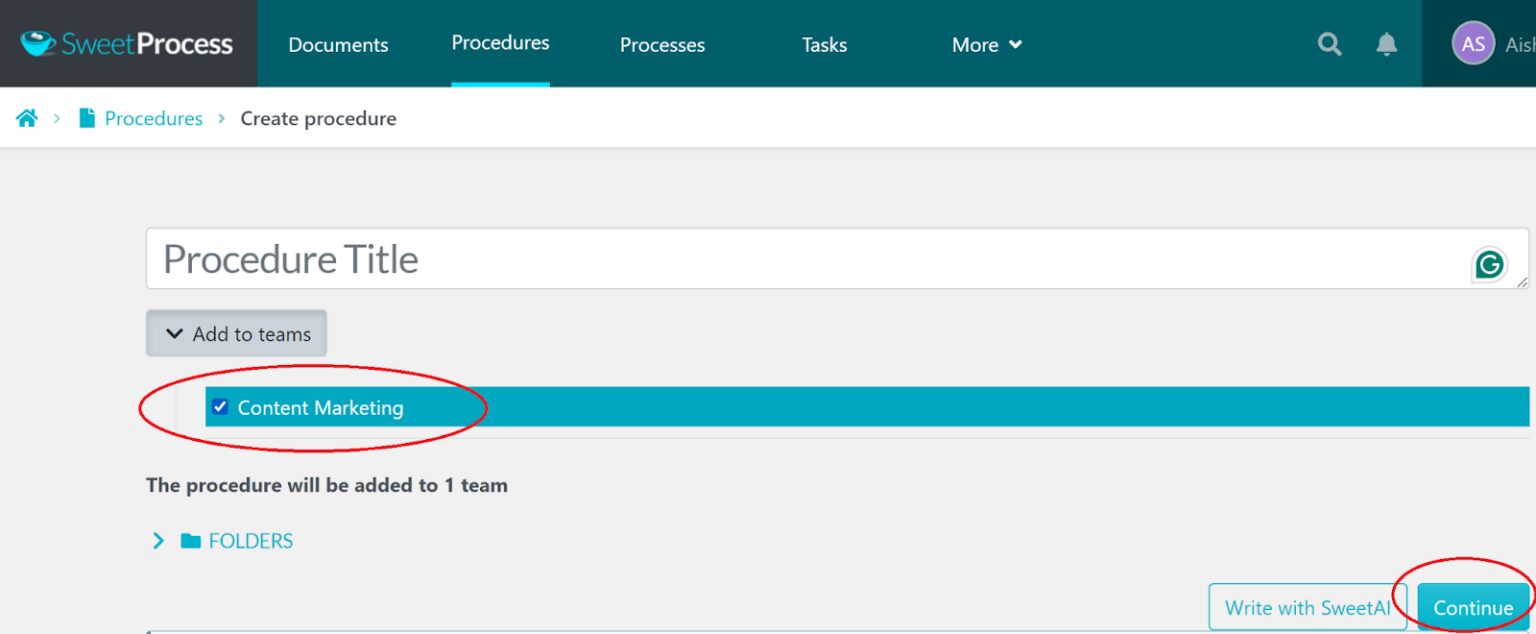Image resolution: width=1536 pixels, height=634 pixels.
Task: Open the Documents menu
Action: pyautogui.click(x=338, y=45)
